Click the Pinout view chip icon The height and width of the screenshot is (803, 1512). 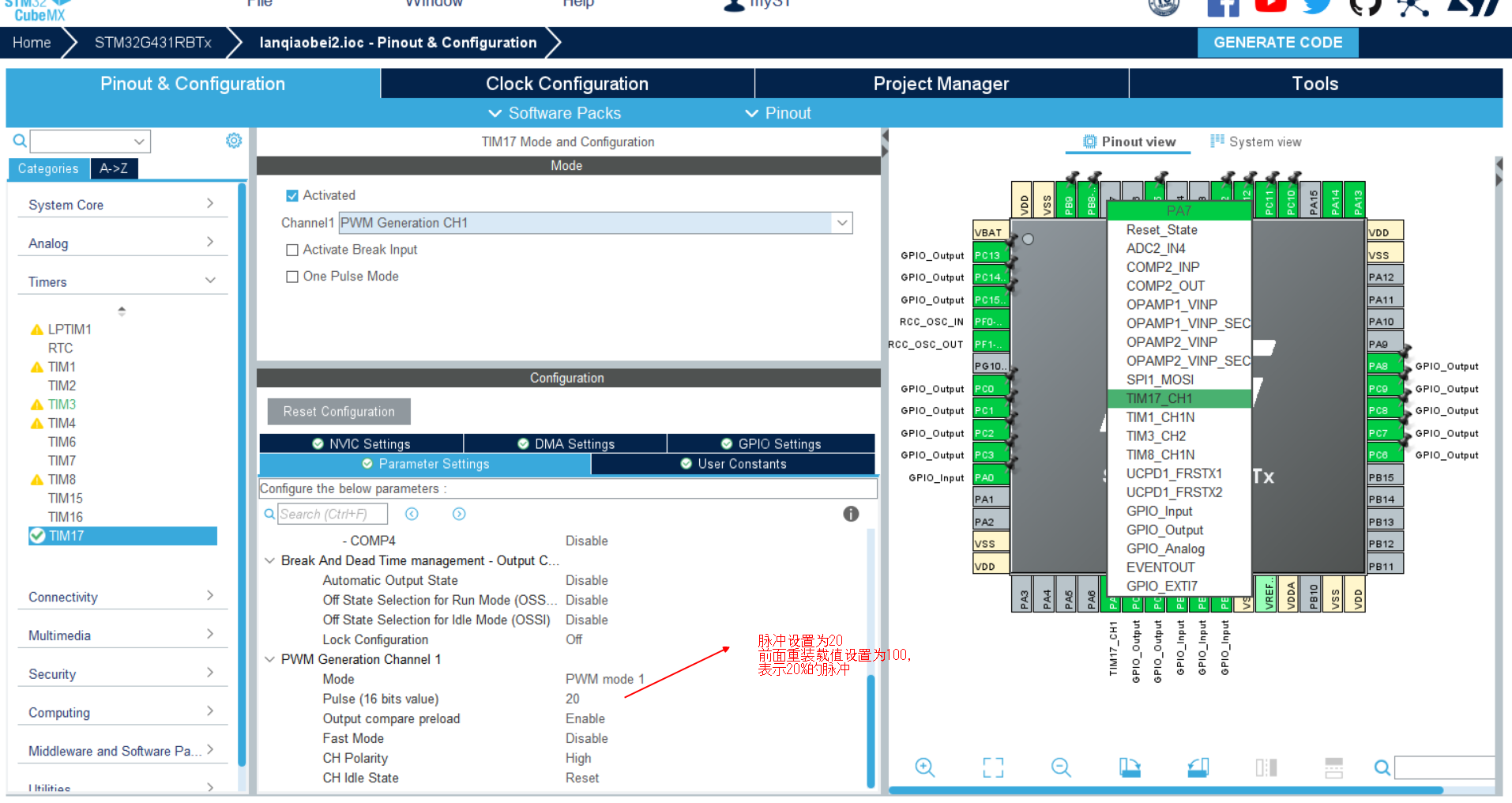coord(1090,141)
